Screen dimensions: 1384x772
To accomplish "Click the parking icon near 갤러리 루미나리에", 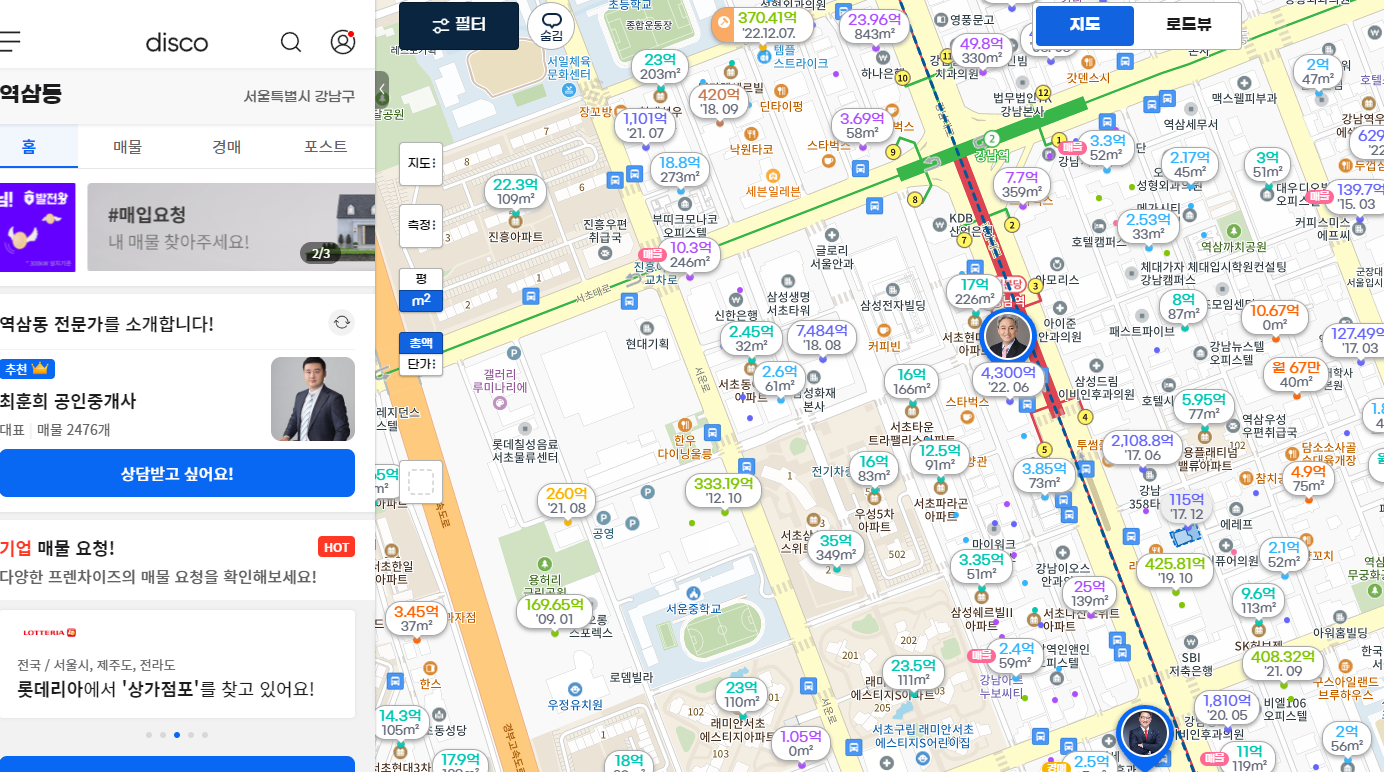I will click(x=514, y=352).
